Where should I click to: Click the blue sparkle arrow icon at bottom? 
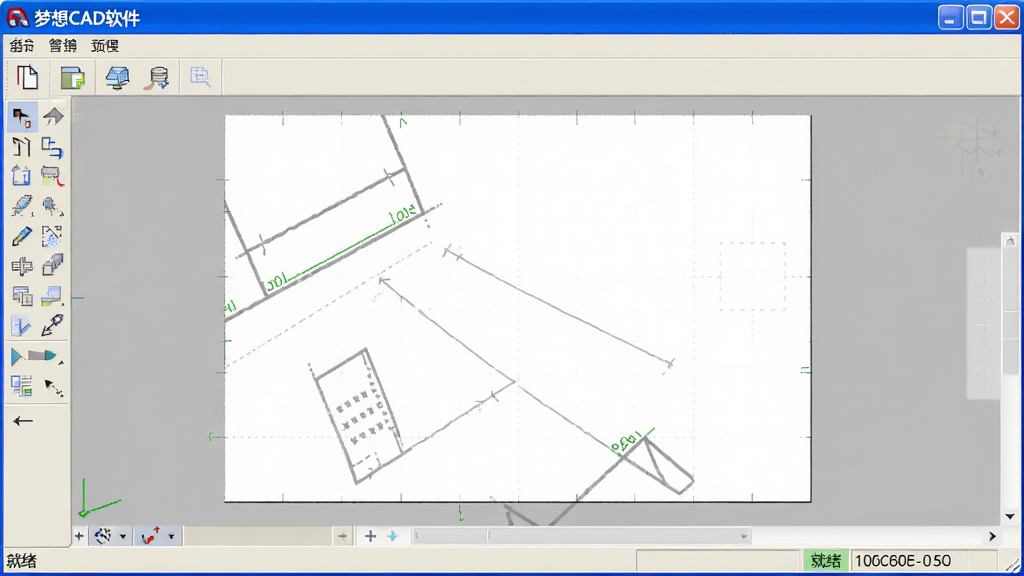[392, 536]
